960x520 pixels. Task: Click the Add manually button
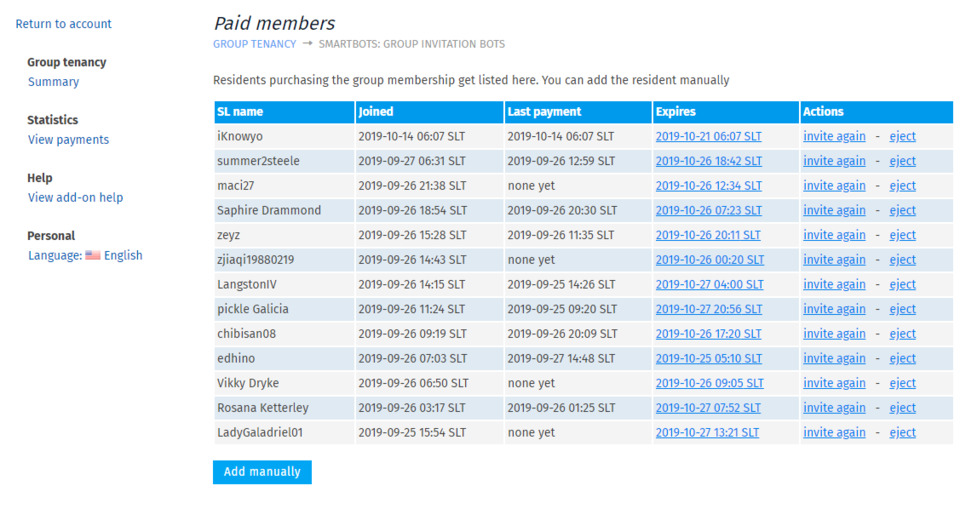click(262, 472)
